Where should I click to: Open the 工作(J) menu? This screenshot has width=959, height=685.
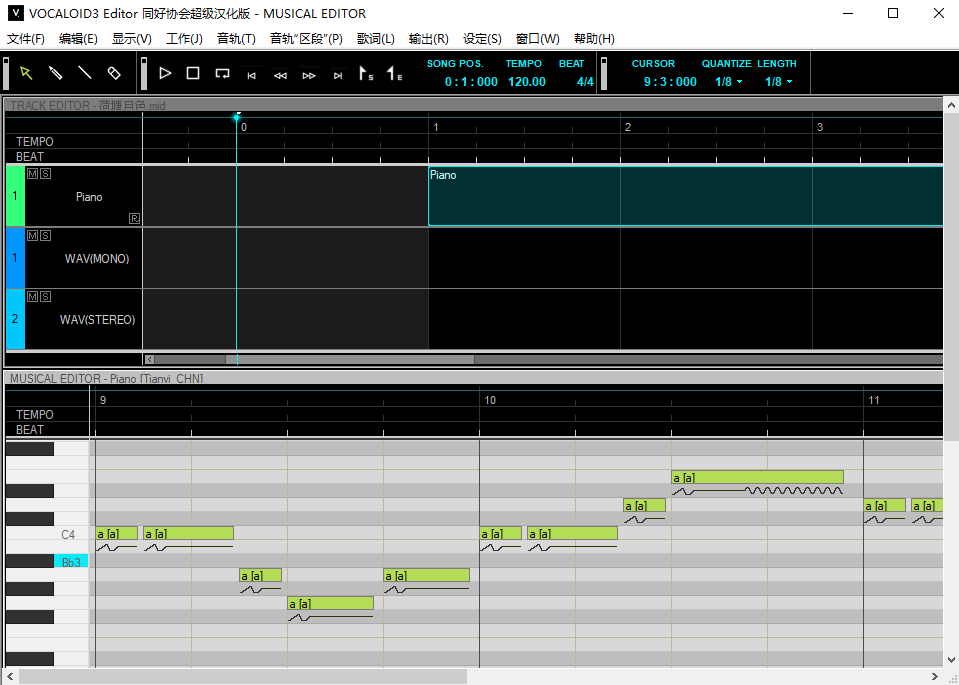click(184, 39)
